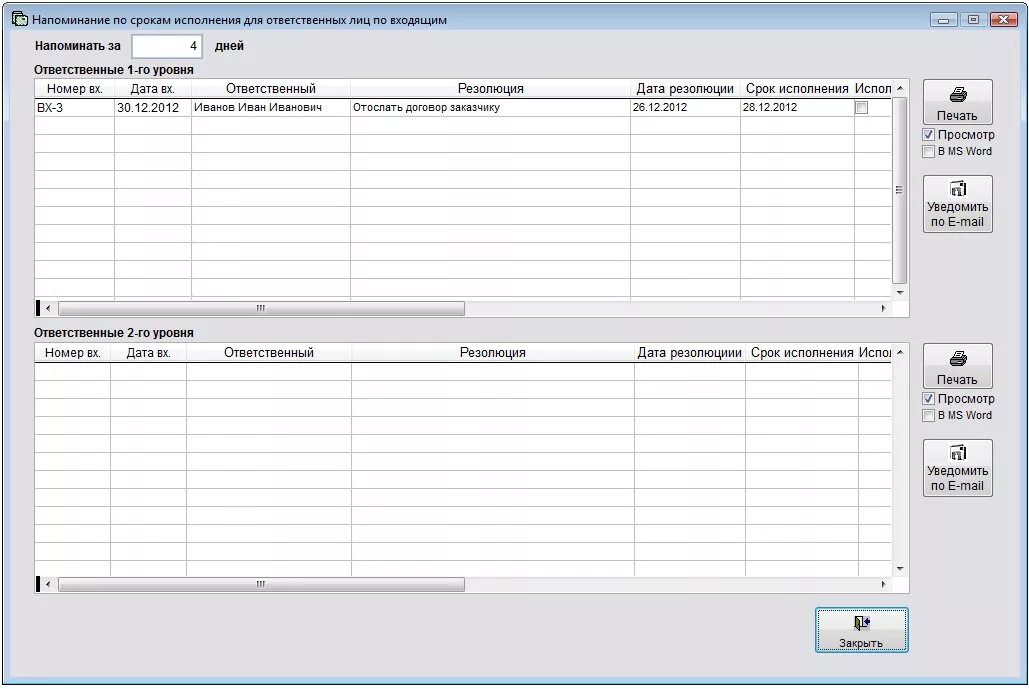Viewport: 1029px width, 689px height.
Task: Click the right arrow of level 2 horizontal scrollbar
Action: tap(883, 584)
